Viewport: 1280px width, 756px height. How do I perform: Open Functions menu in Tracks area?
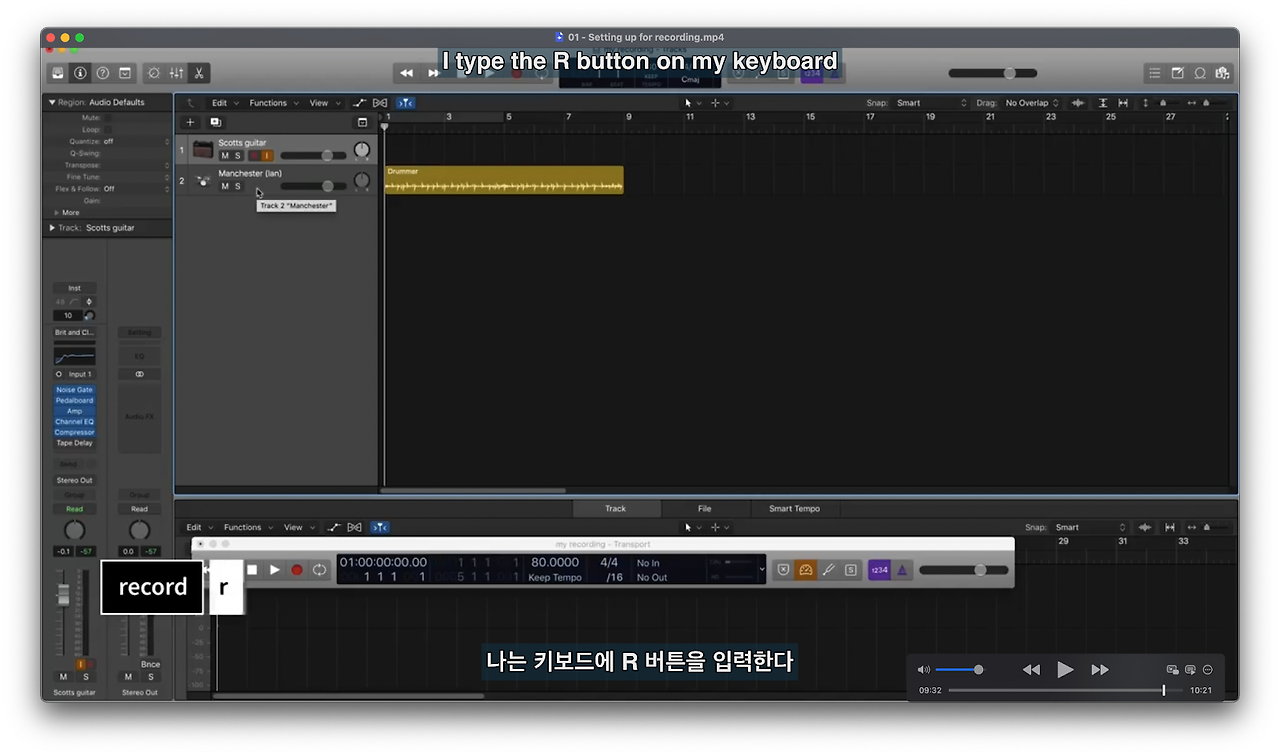tap(272, 103)
